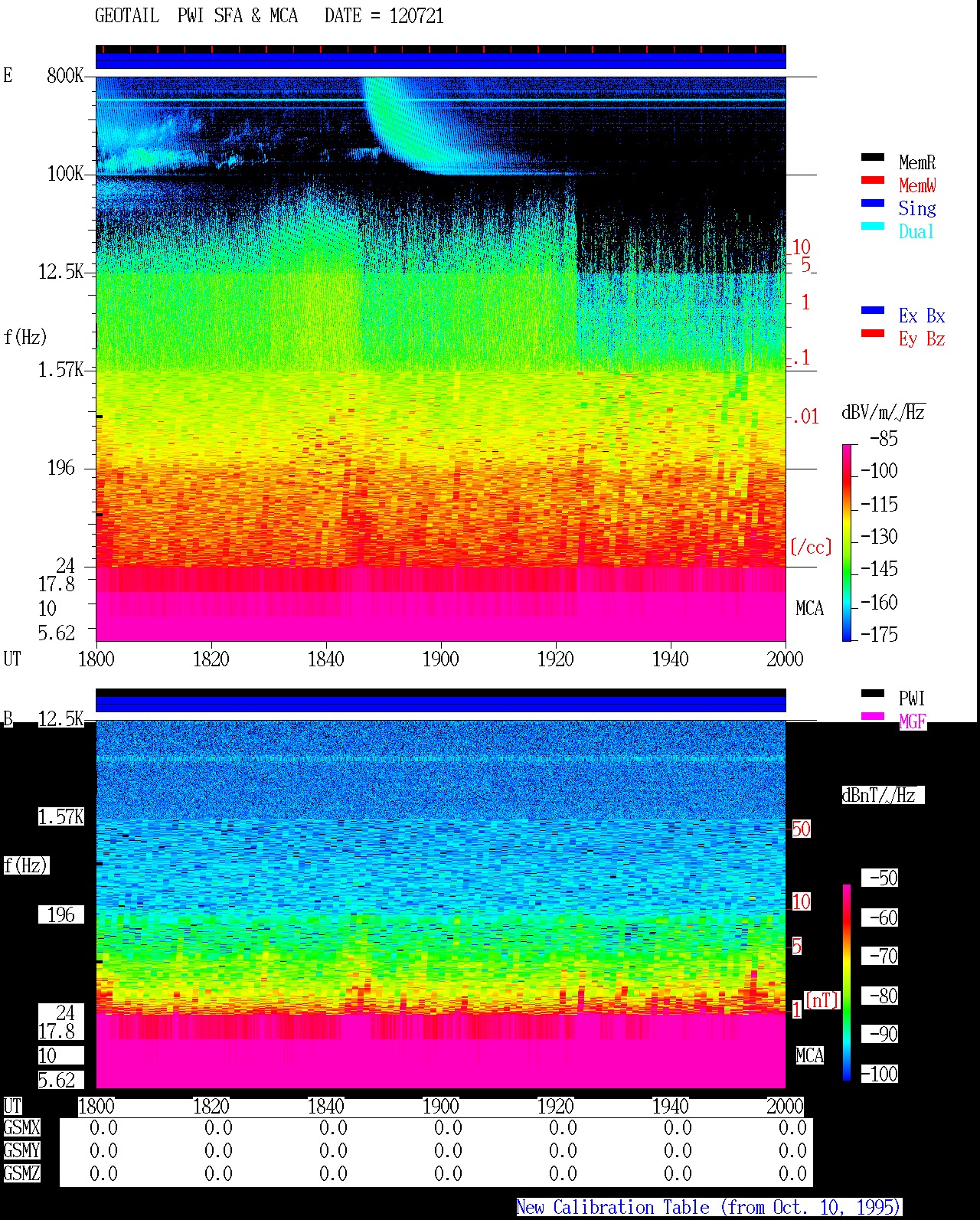Select the Sing legend label
Screen dimensions: 980x1220
[917, 208]
